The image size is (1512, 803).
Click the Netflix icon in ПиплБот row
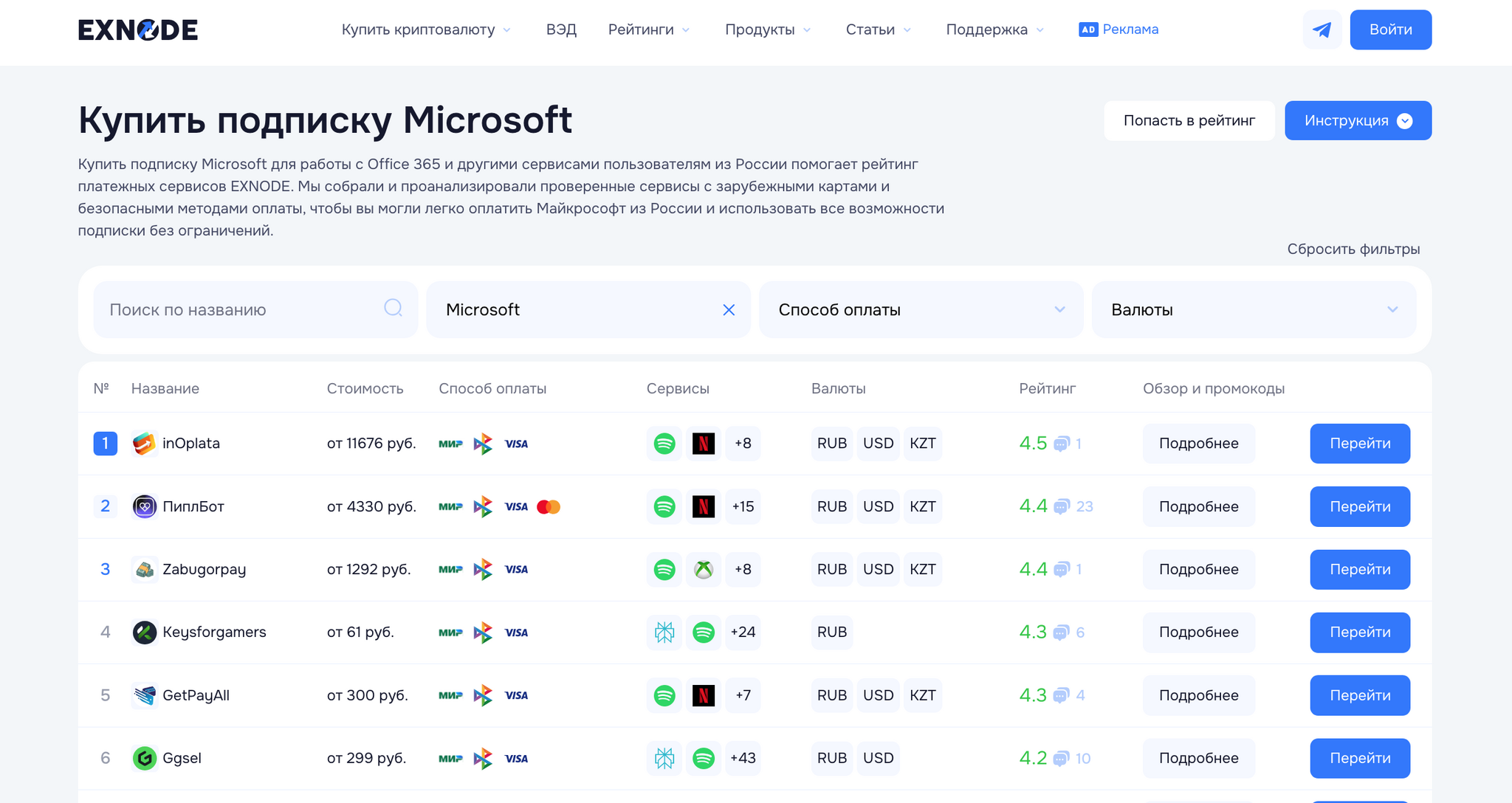point(704,506)
